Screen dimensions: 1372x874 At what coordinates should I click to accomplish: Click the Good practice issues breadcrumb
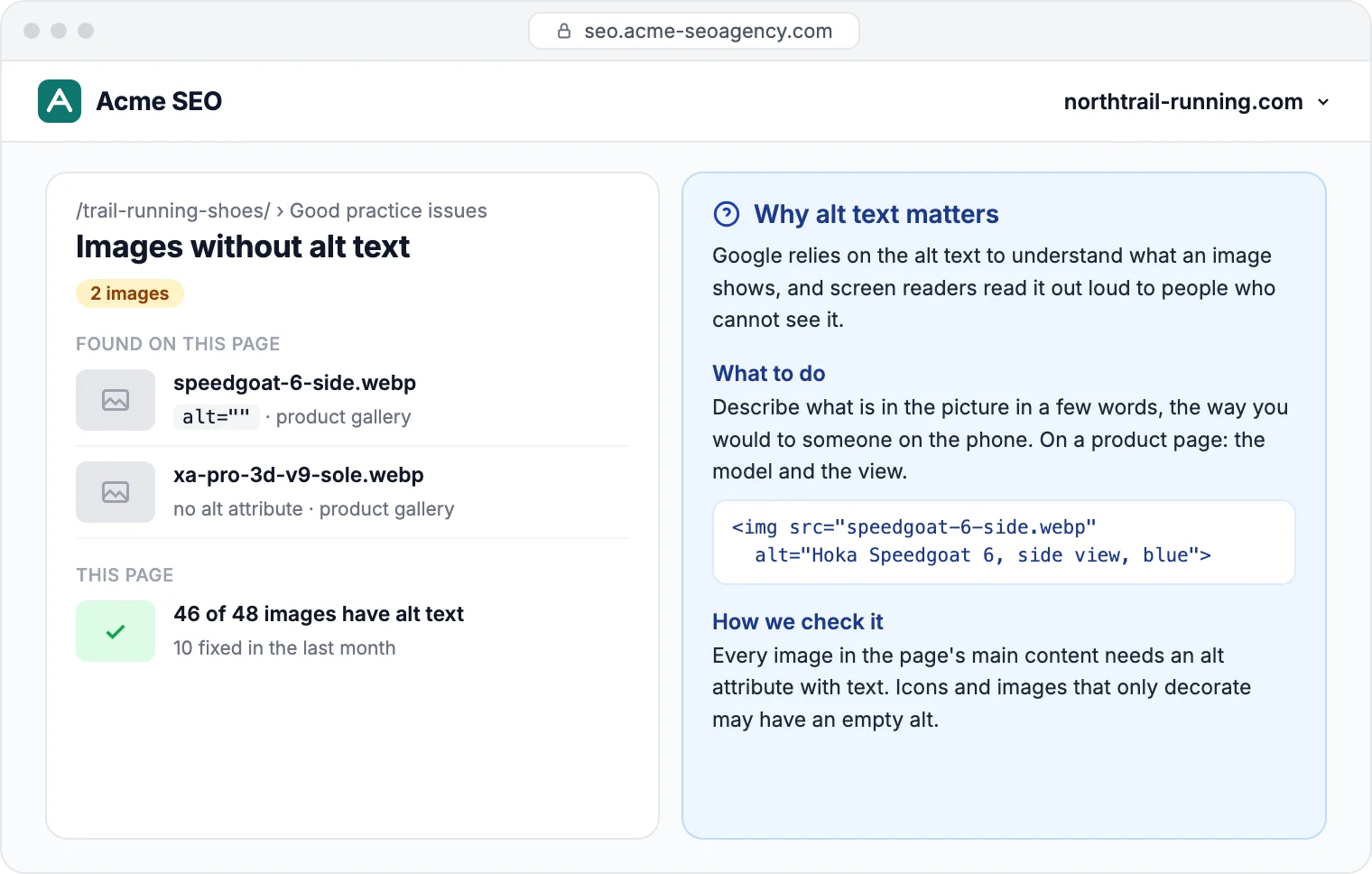(388, 210)
